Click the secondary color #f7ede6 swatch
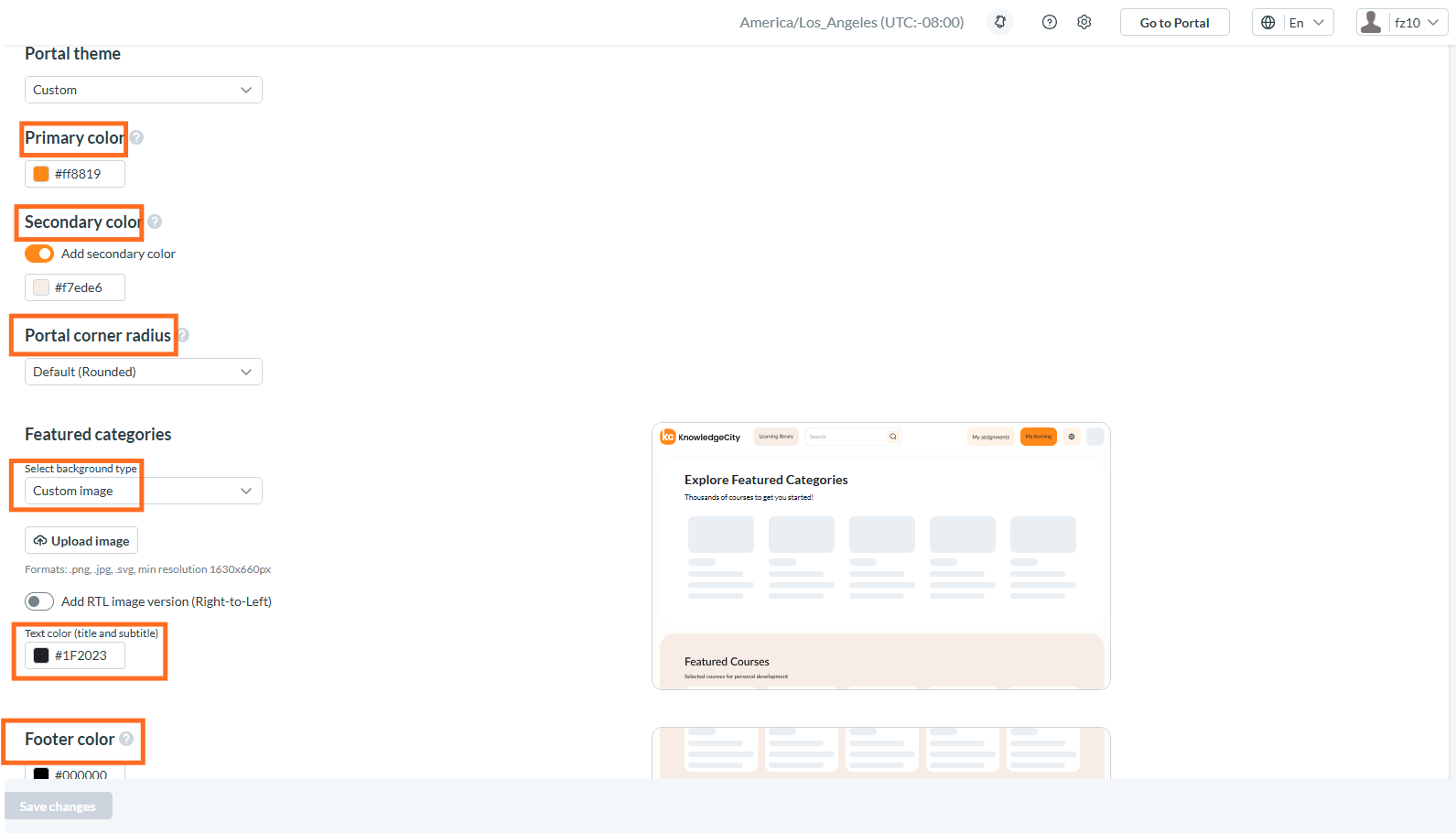The image size is (1456, 833). (x=41, y=287)
